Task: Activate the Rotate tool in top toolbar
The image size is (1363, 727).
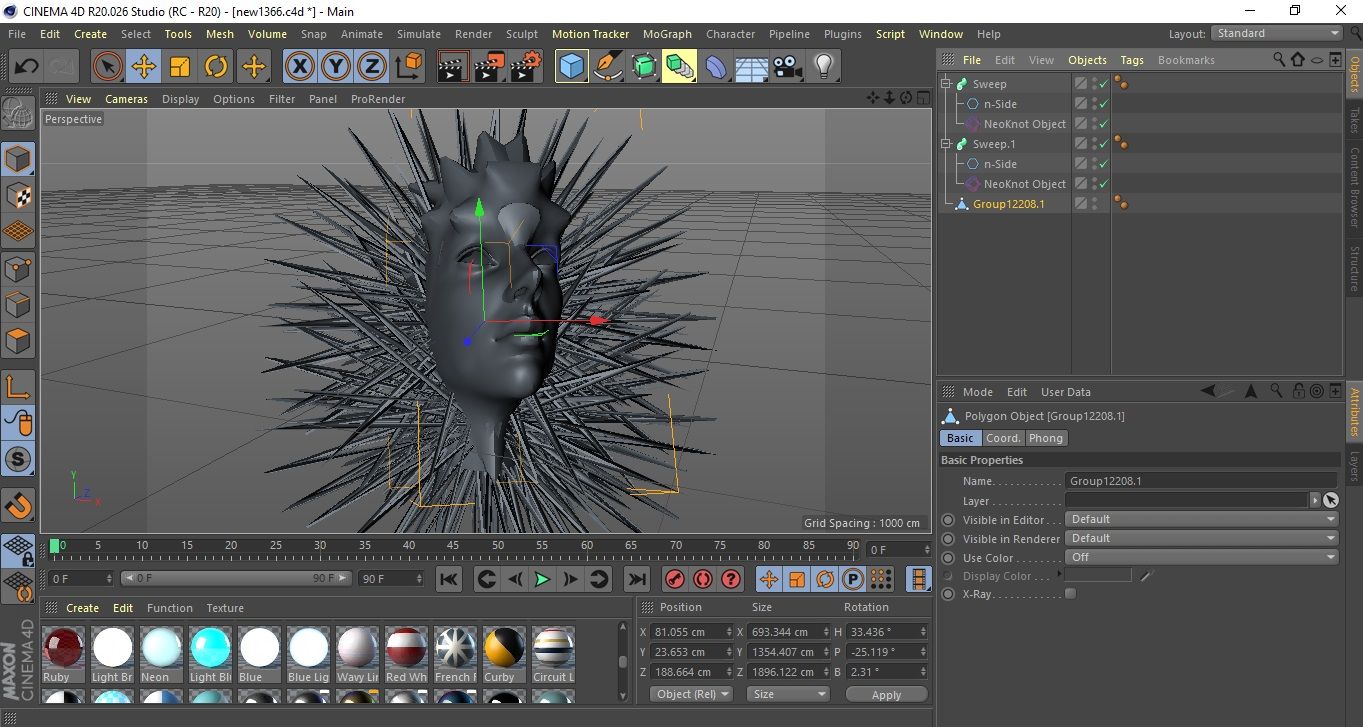Action: pos(216,67)
